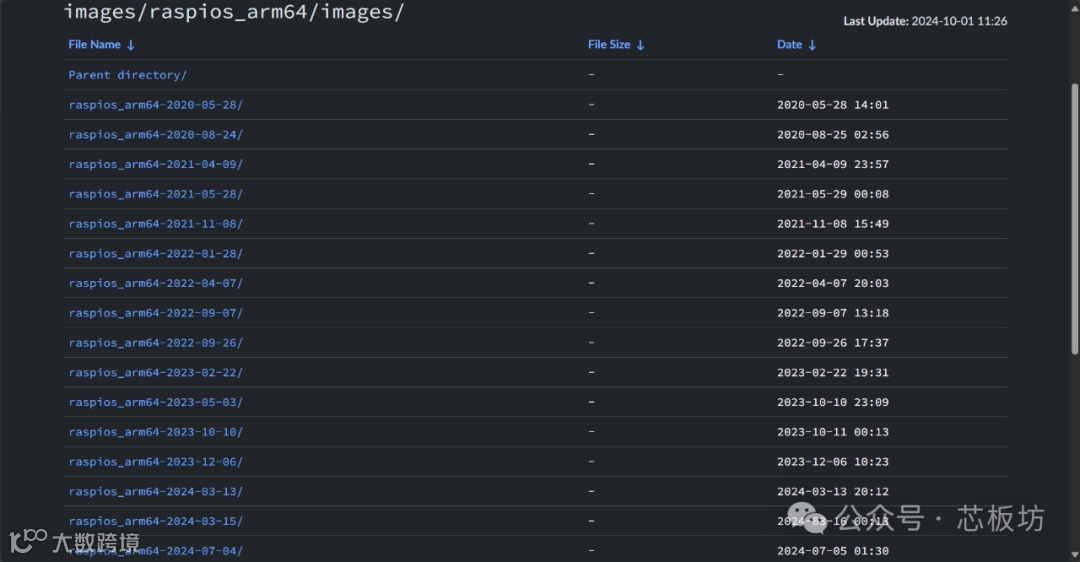Click the Last Update timestamp text
The height and width of the screenshot is (562, 1080).
pos(925,21)
